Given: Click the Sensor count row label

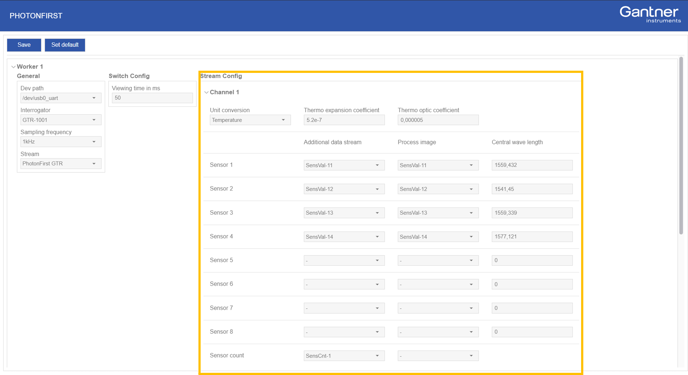Looking at the screenshot, I should click(x=227, y=355).
